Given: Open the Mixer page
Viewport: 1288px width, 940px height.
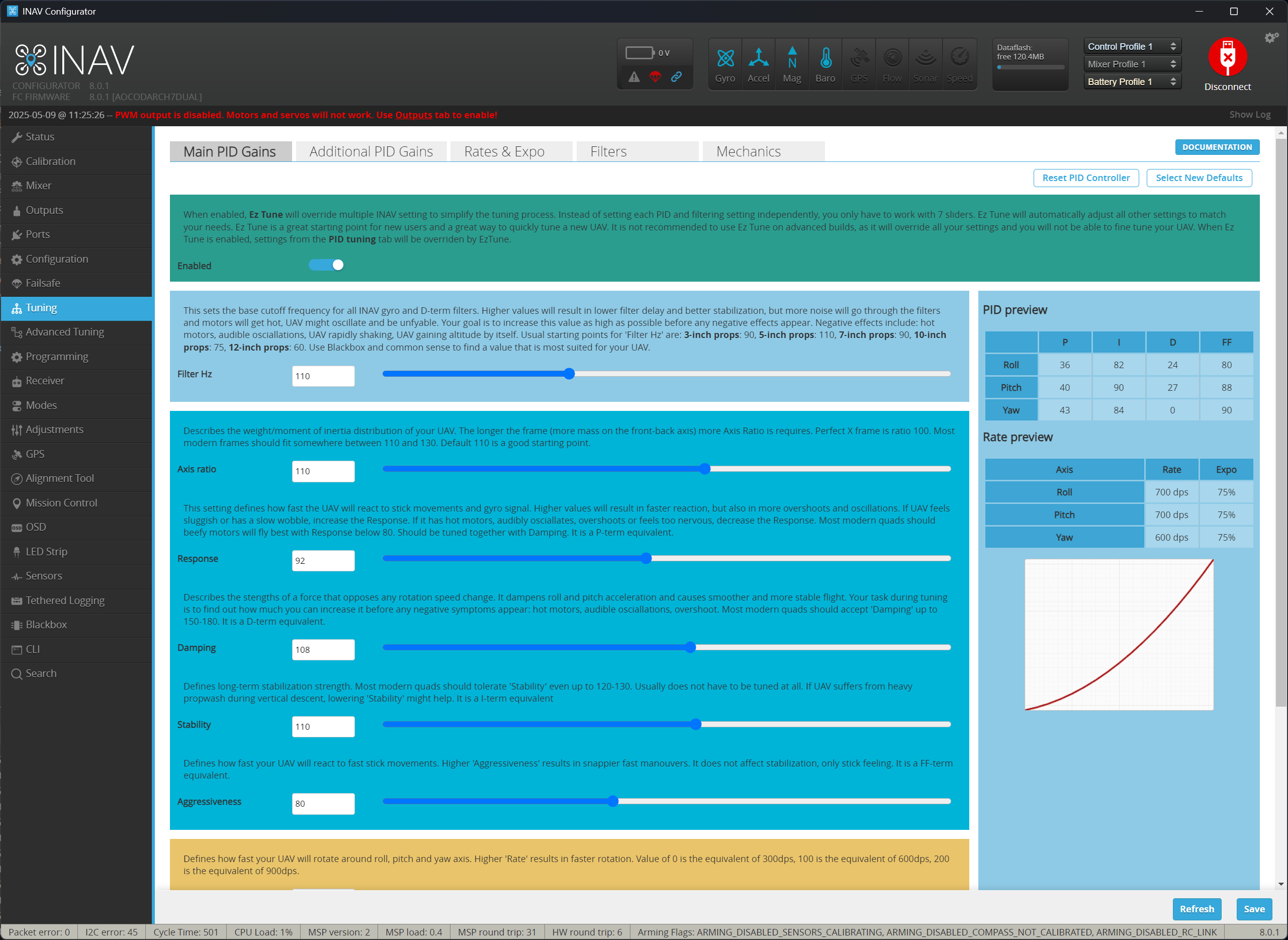Looking at the screenshot, I should pos(76,186).
